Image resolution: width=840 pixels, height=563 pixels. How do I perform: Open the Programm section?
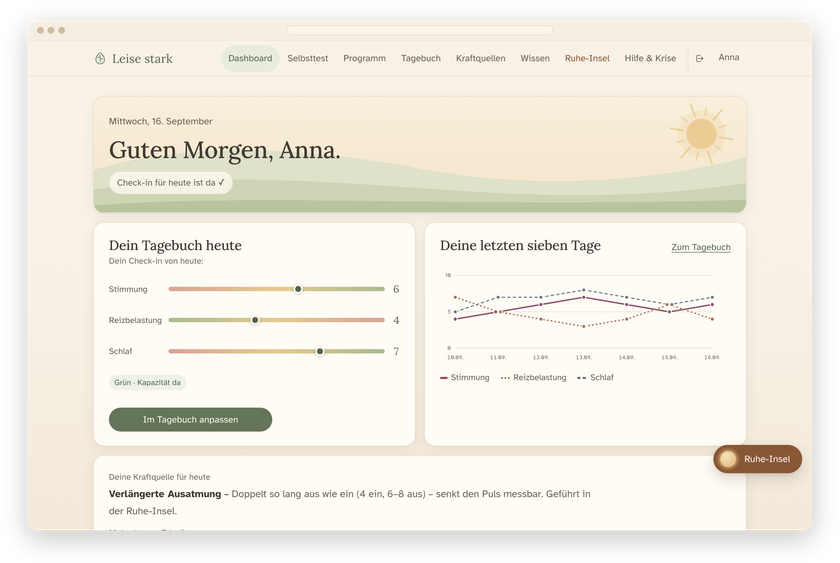tap(364, 58)
